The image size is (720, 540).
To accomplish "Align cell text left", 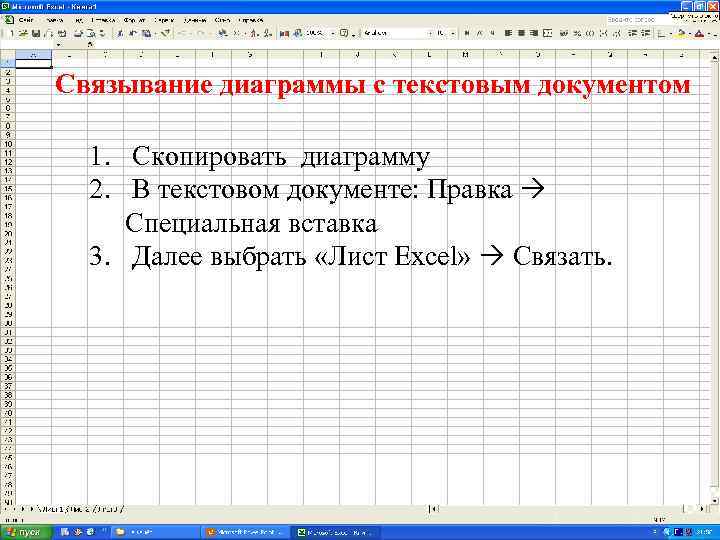I will (x=508, y=33).
